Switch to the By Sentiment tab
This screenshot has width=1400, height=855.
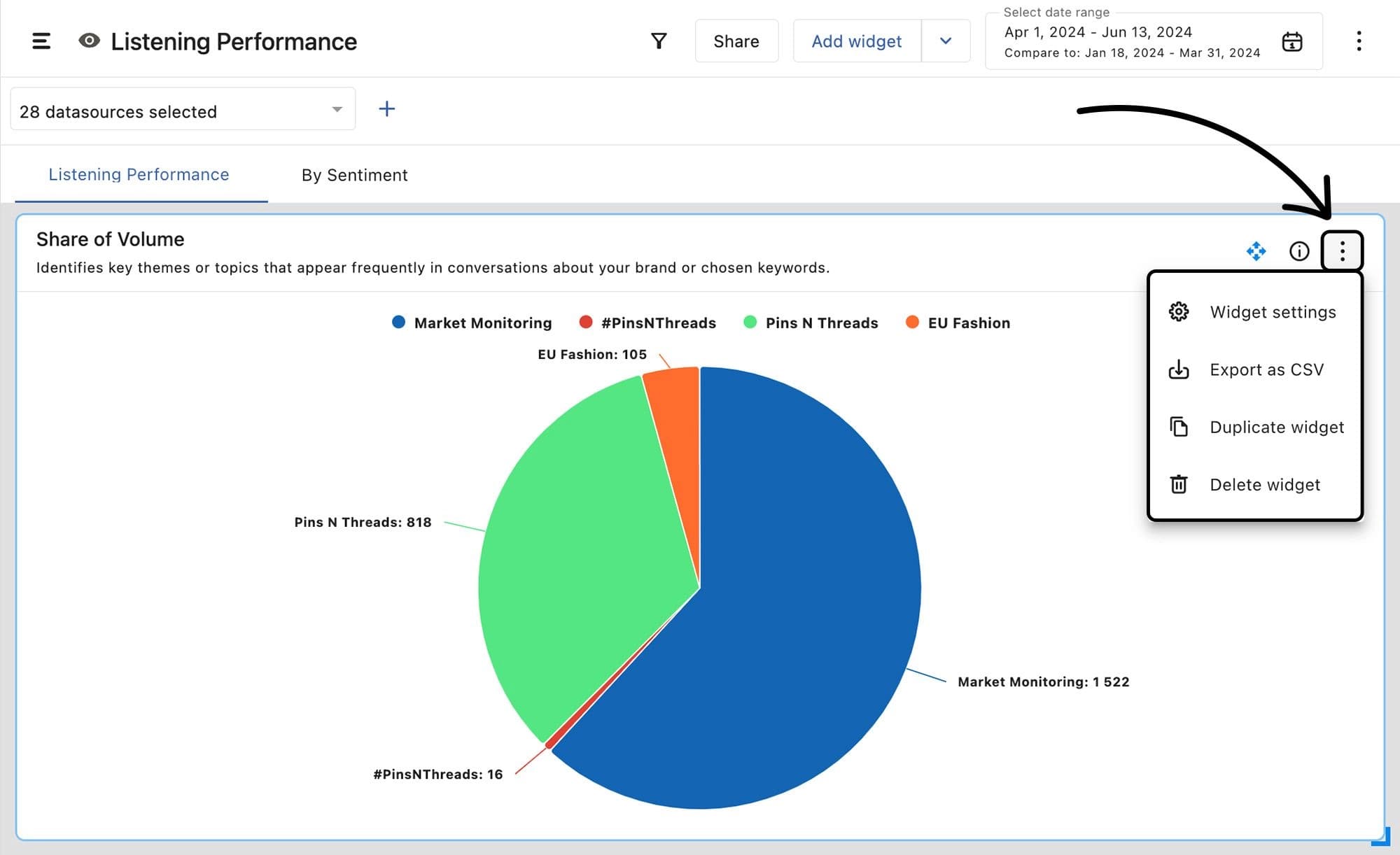coord(354,175)
